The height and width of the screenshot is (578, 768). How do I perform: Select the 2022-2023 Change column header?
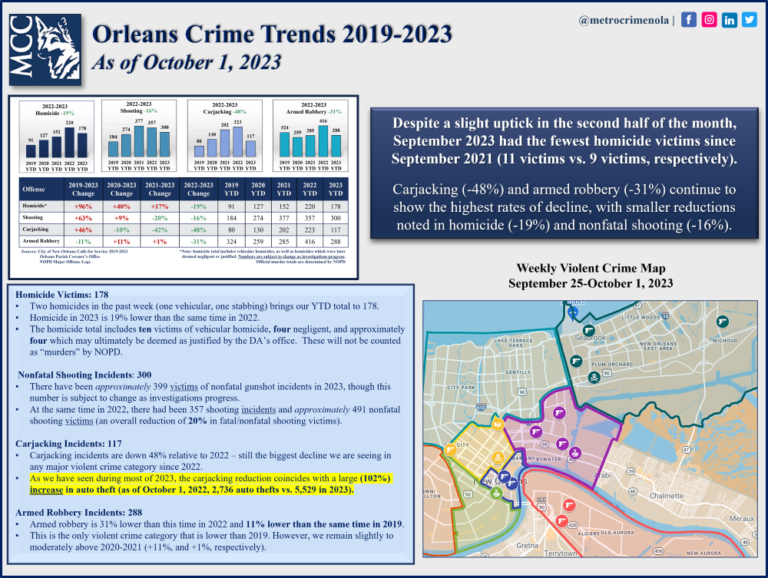(198, 189)
